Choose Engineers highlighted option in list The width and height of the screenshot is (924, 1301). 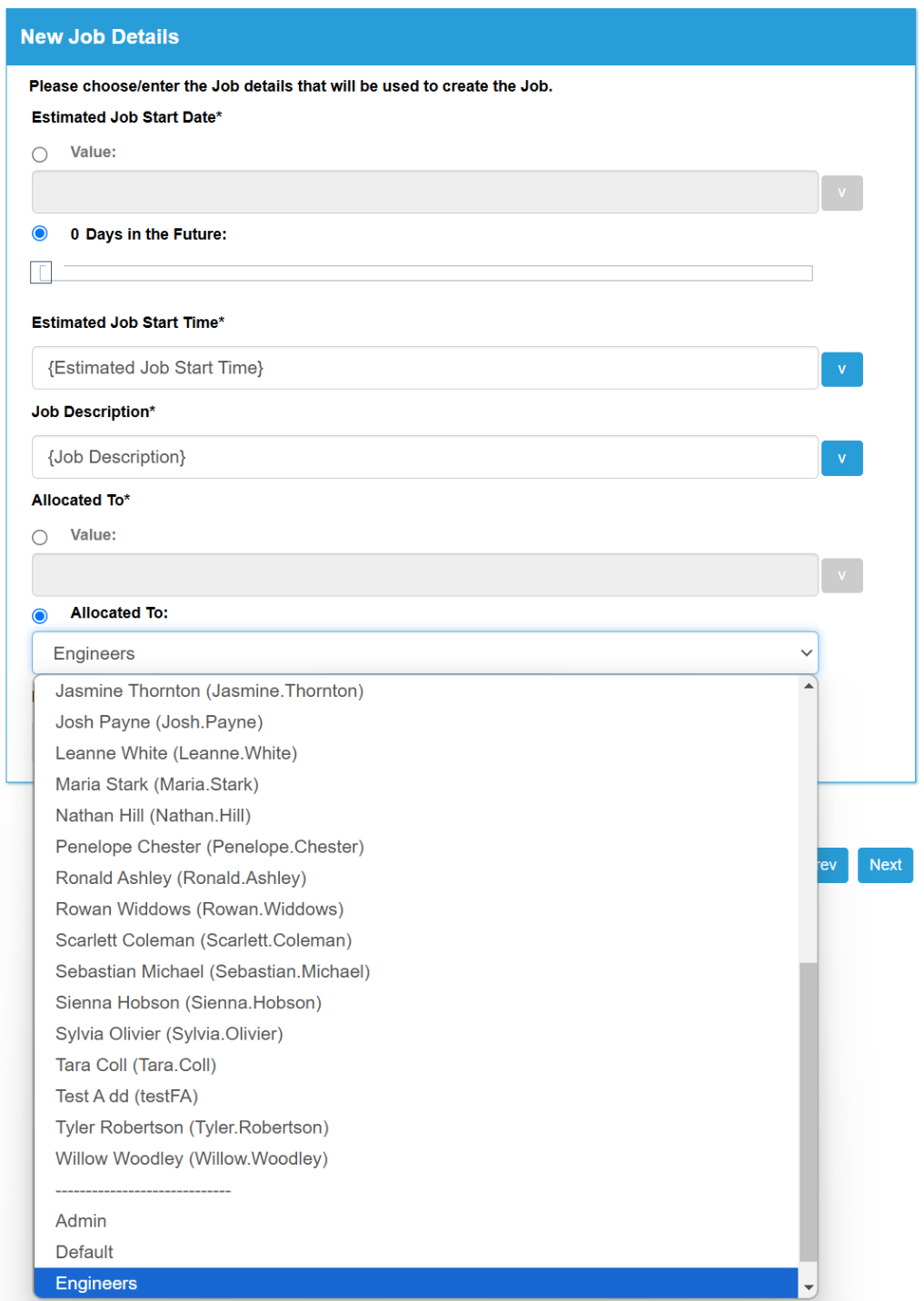[416, 1283]
